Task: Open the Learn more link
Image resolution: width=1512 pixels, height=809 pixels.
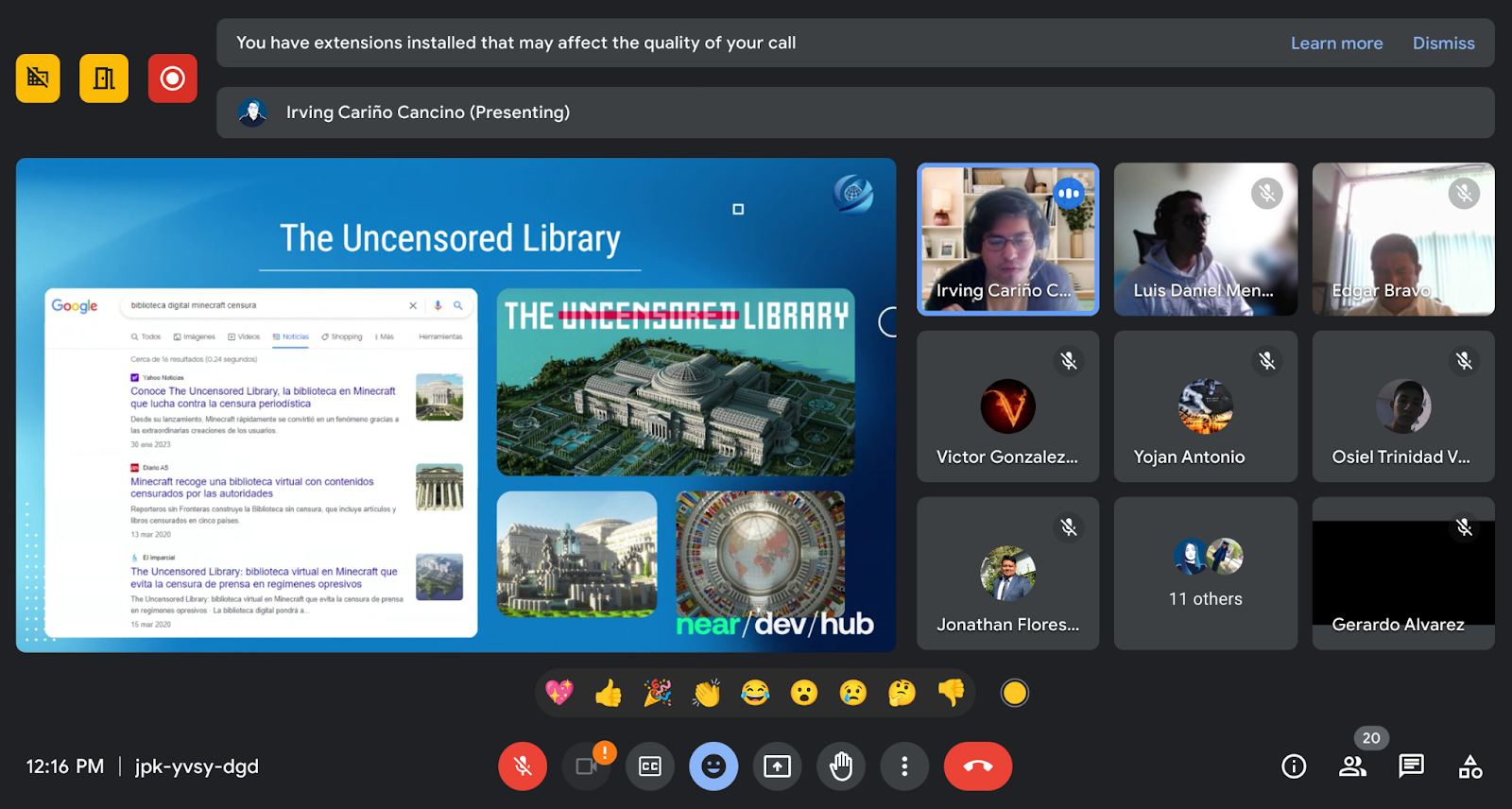Action: tap(1336, 43)
